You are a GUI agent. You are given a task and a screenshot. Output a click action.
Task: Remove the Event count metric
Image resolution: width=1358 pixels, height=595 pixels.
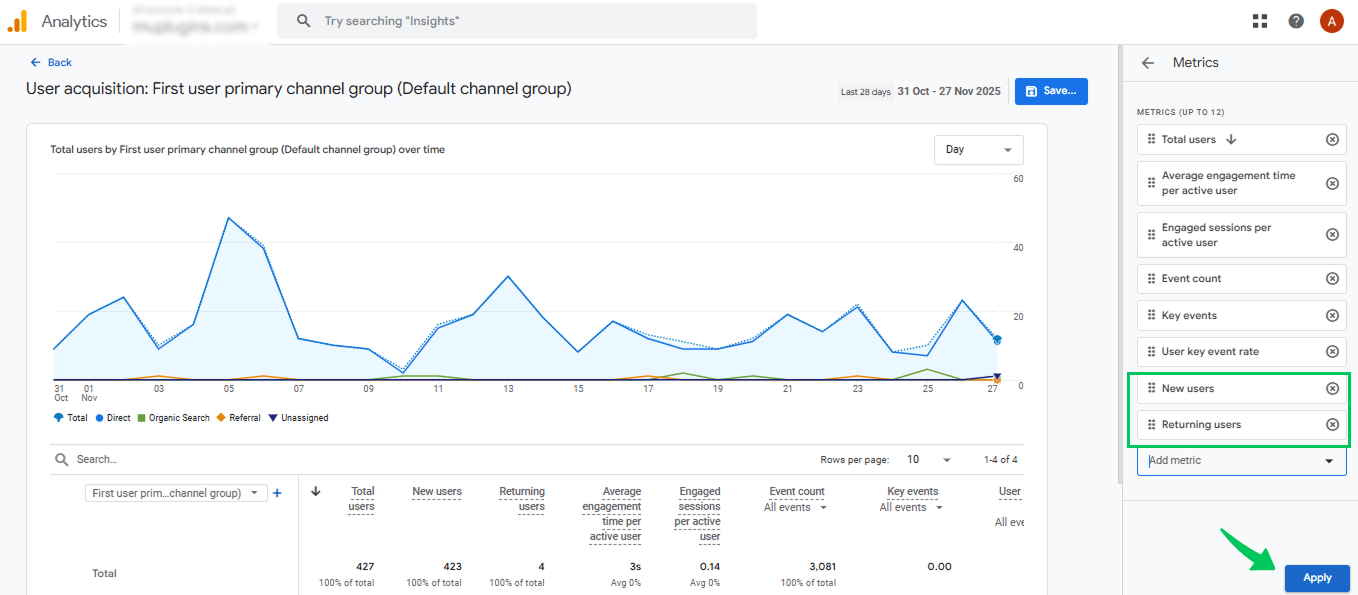[1332, 279]
